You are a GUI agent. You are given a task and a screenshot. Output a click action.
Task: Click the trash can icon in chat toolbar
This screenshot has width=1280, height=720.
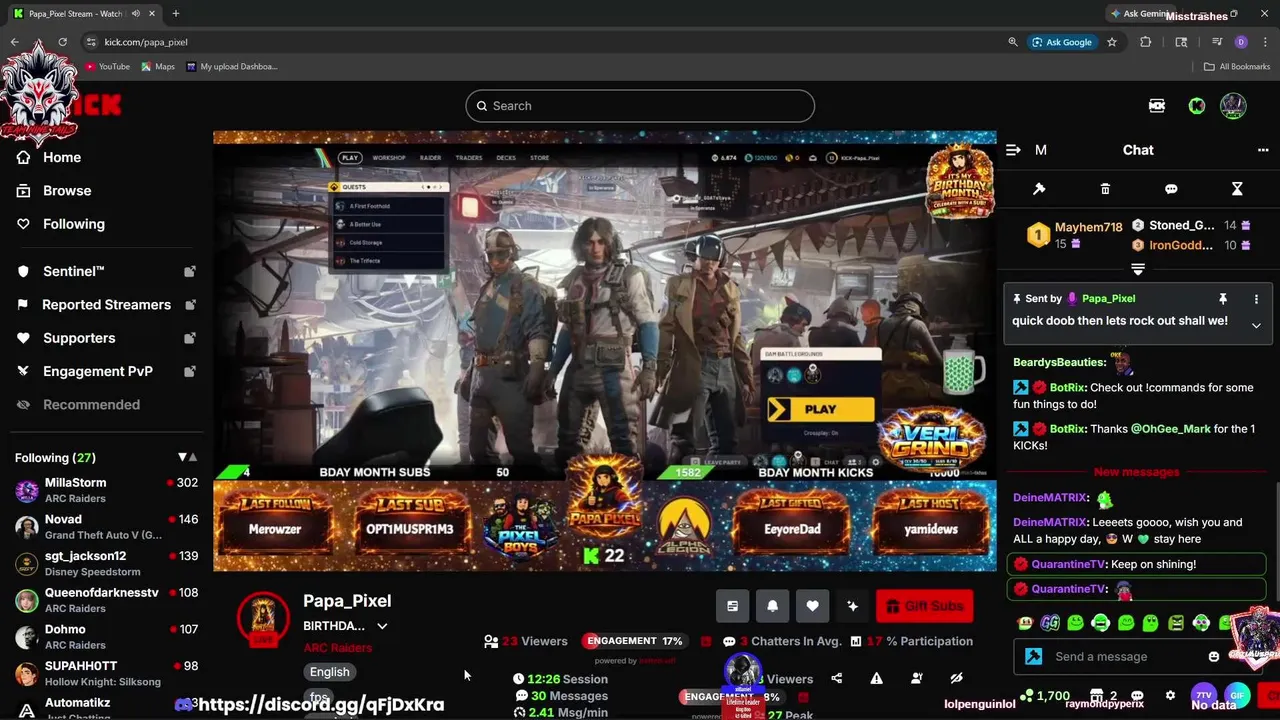coord(1105,189)
